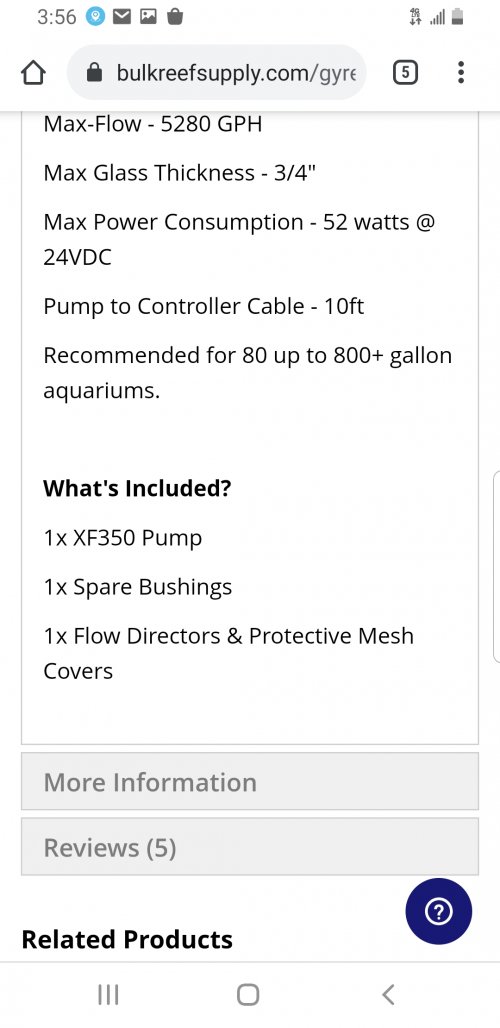500x1028 pixels.
Task: Expand the Reviews (5) section
Action: (250, 846)
